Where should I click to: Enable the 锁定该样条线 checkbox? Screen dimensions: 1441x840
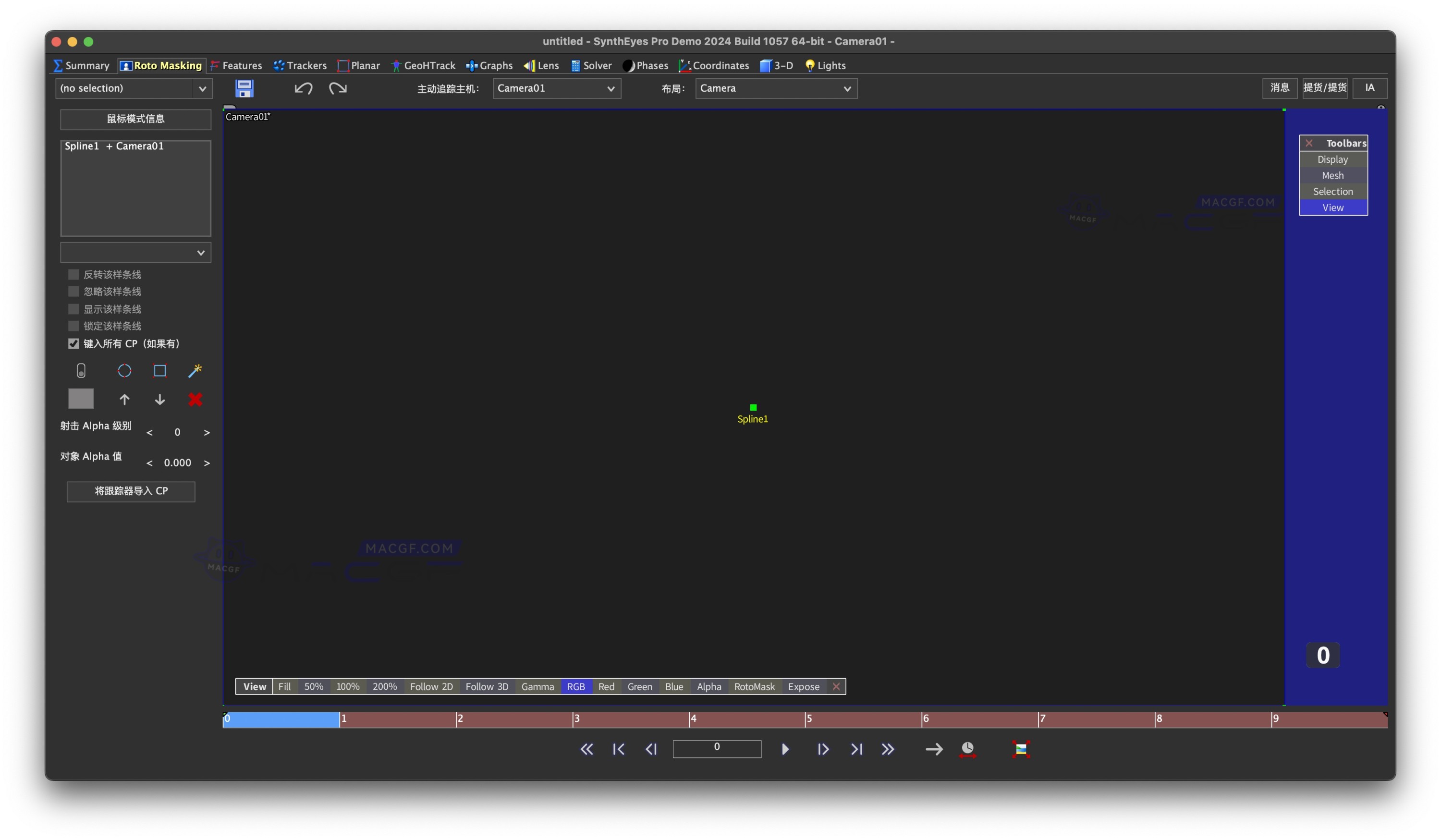coord(74,326)
